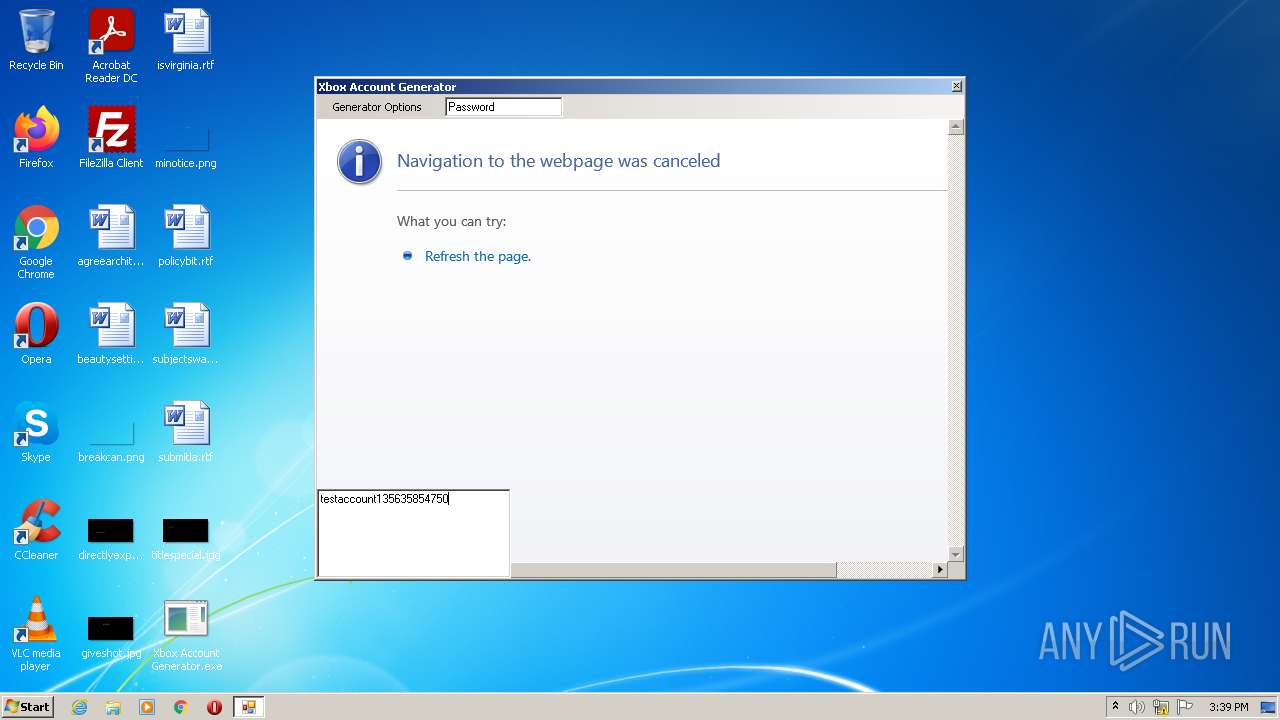This screenshot has height=720, width=1280.
Task: Open VLC media player shortcut
Action: click(36, 634)
